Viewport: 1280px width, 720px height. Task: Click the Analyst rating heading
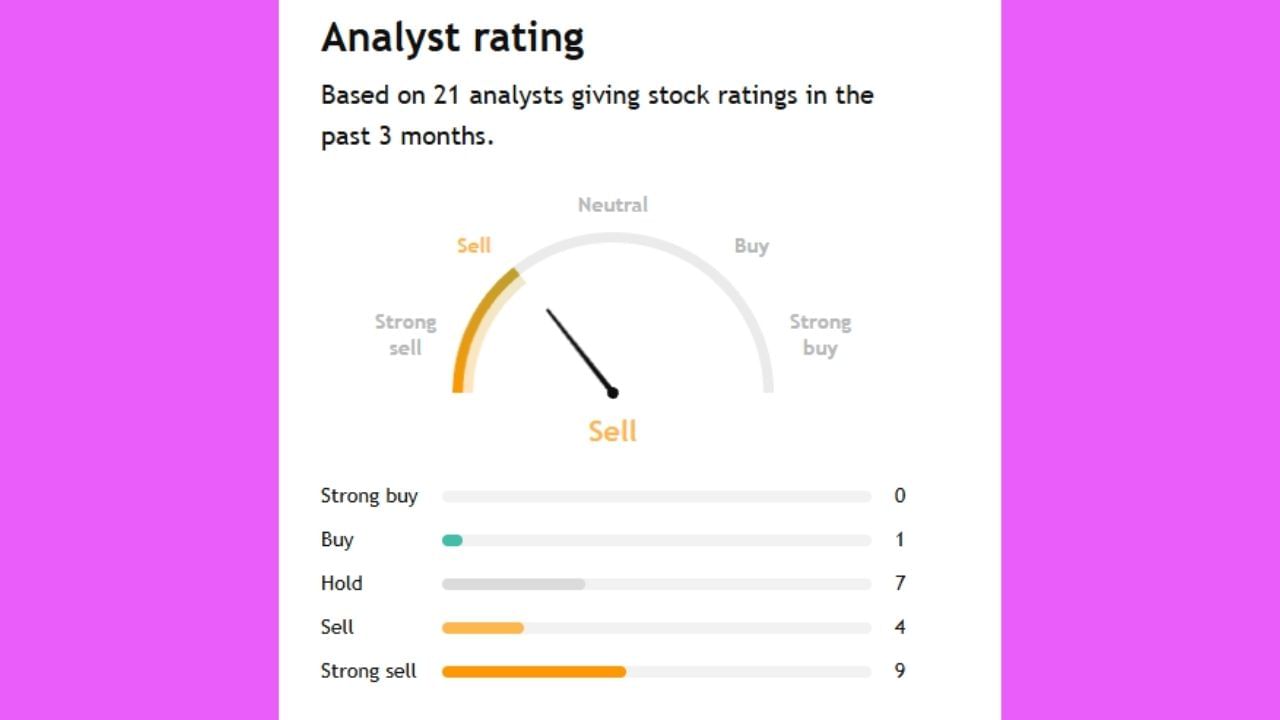[x=452, y=38]
